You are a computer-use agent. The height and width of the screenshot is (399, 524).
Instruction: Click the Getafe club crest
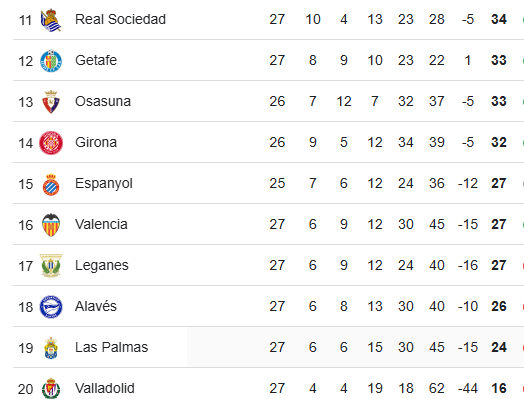(x=51, y=61)
